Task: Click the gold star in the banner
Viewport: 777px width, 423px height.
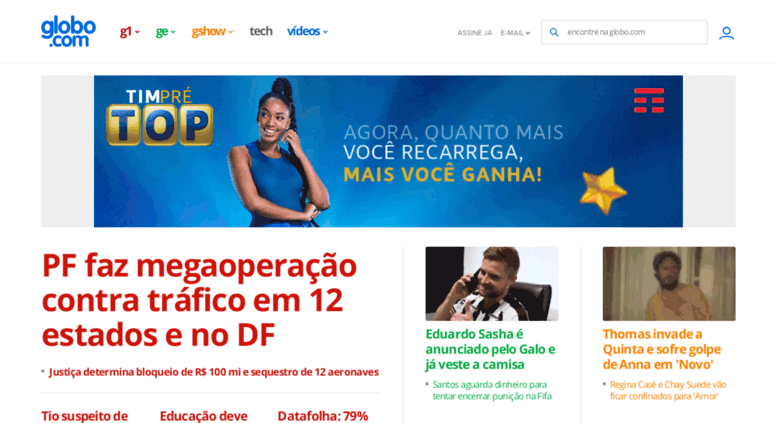Action: [x=603, y=191]
